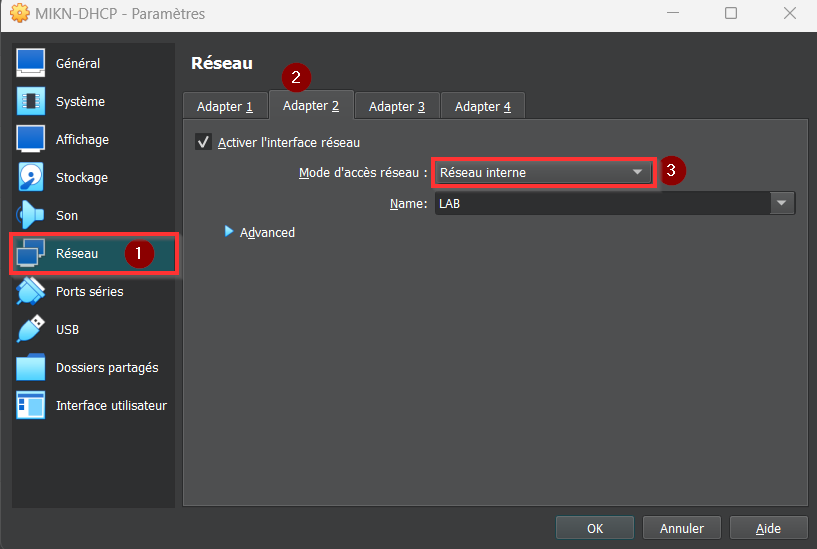Open the Général settings icon
817x549 pixels.
tap(31, 63)
